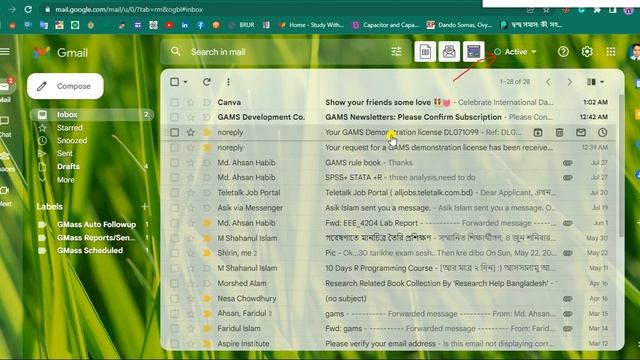Mark GAMS Demonstration license email as unread
This screenshot has width=640, height=360.
click(x=581, y=132)
